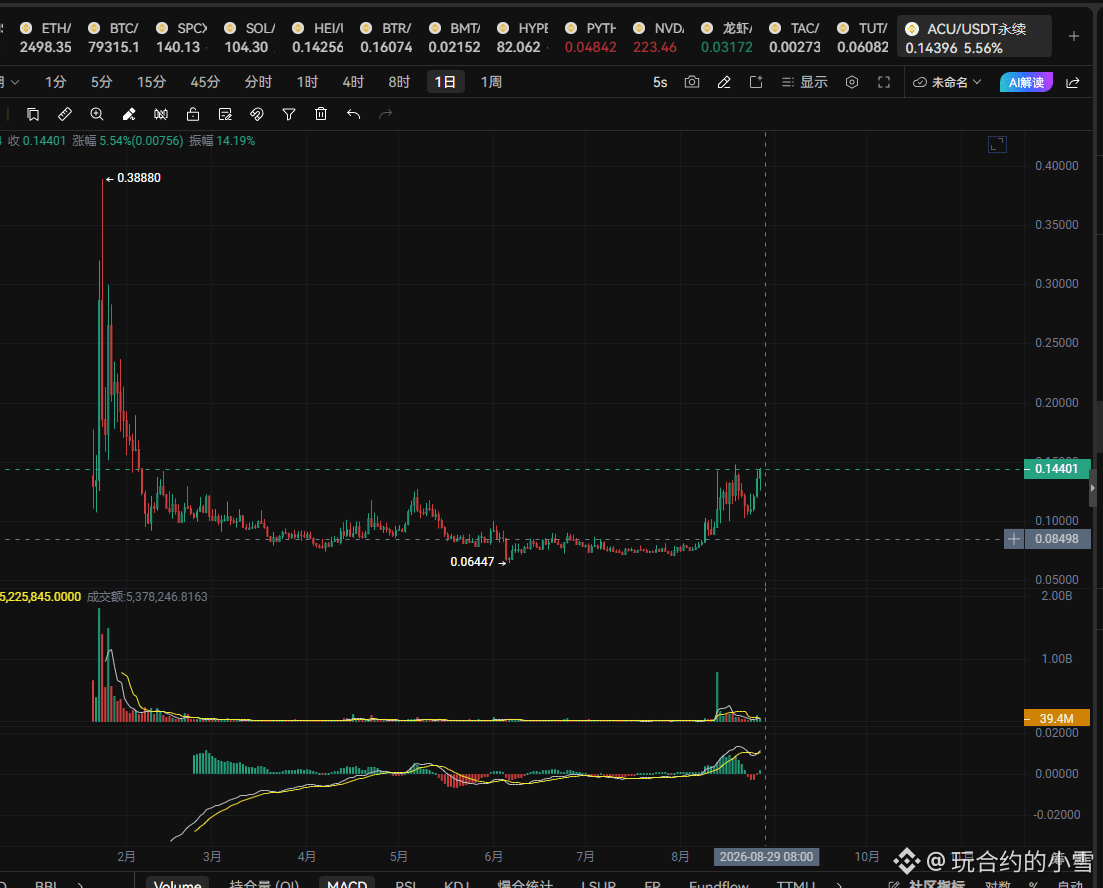Delete drawings with the trash icon
This screenshot has height=888, width=1103.
point(321,114)
